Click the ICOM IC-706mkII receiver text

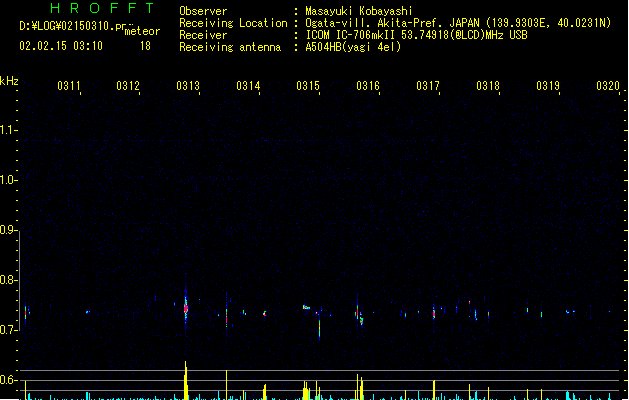tap(416, 35)
